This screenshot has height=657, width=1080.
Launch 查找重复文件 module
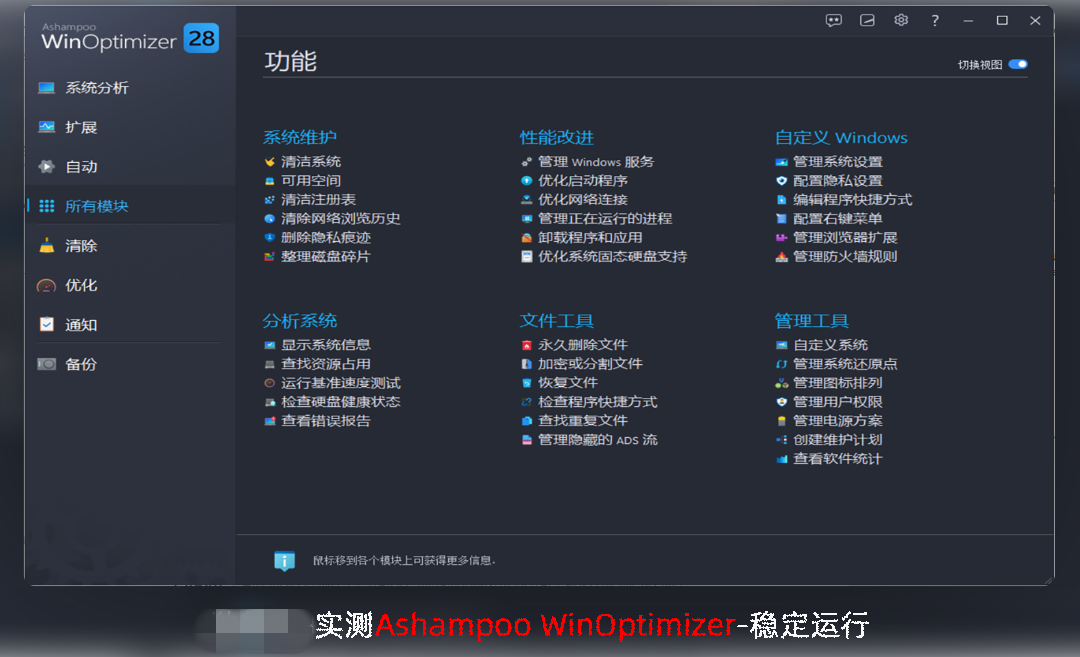[583, 421]
